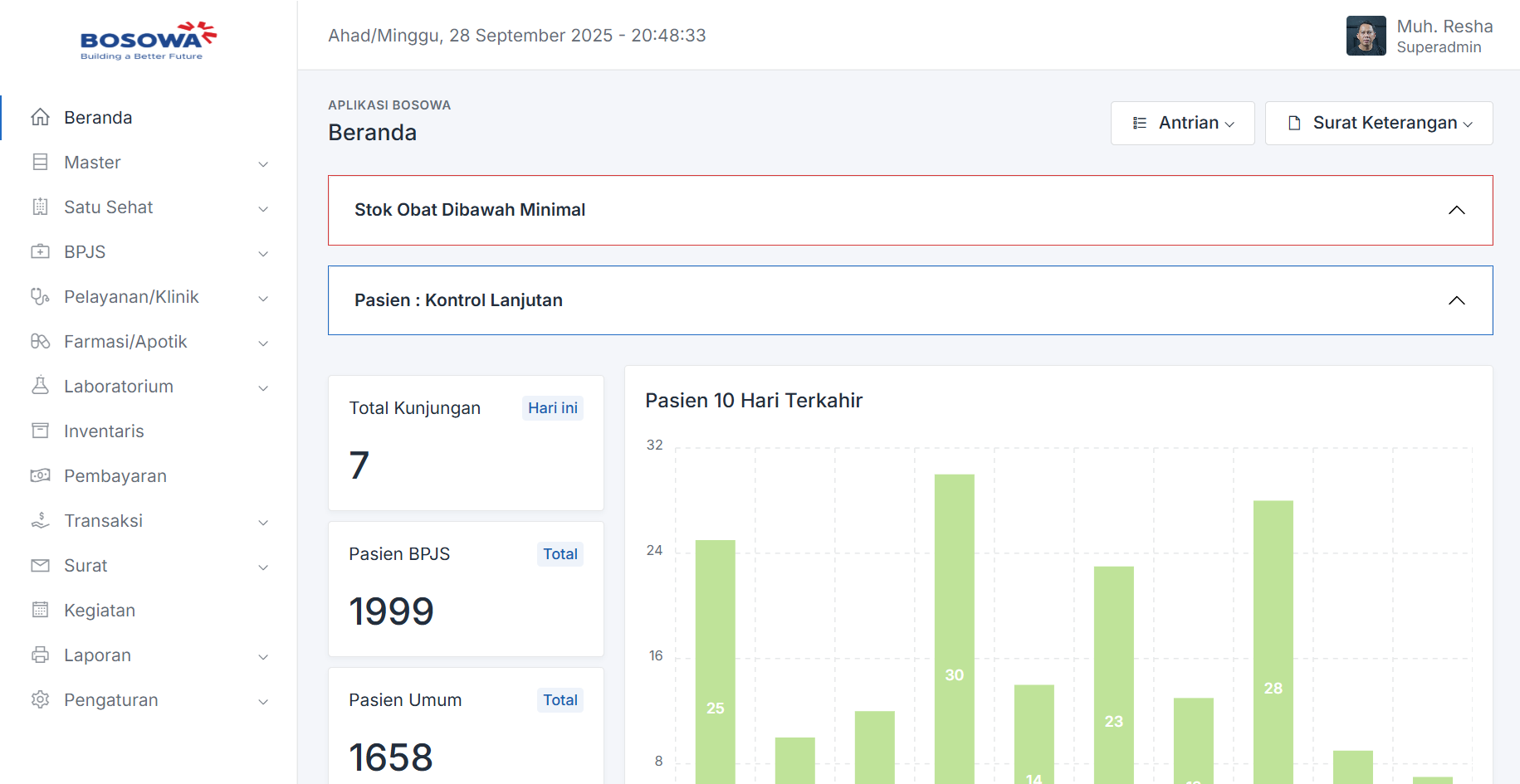The height and width of the screenshot is (784, 1520).
Task: Click the Pembayaran money icon
Action: pos(40,476)
